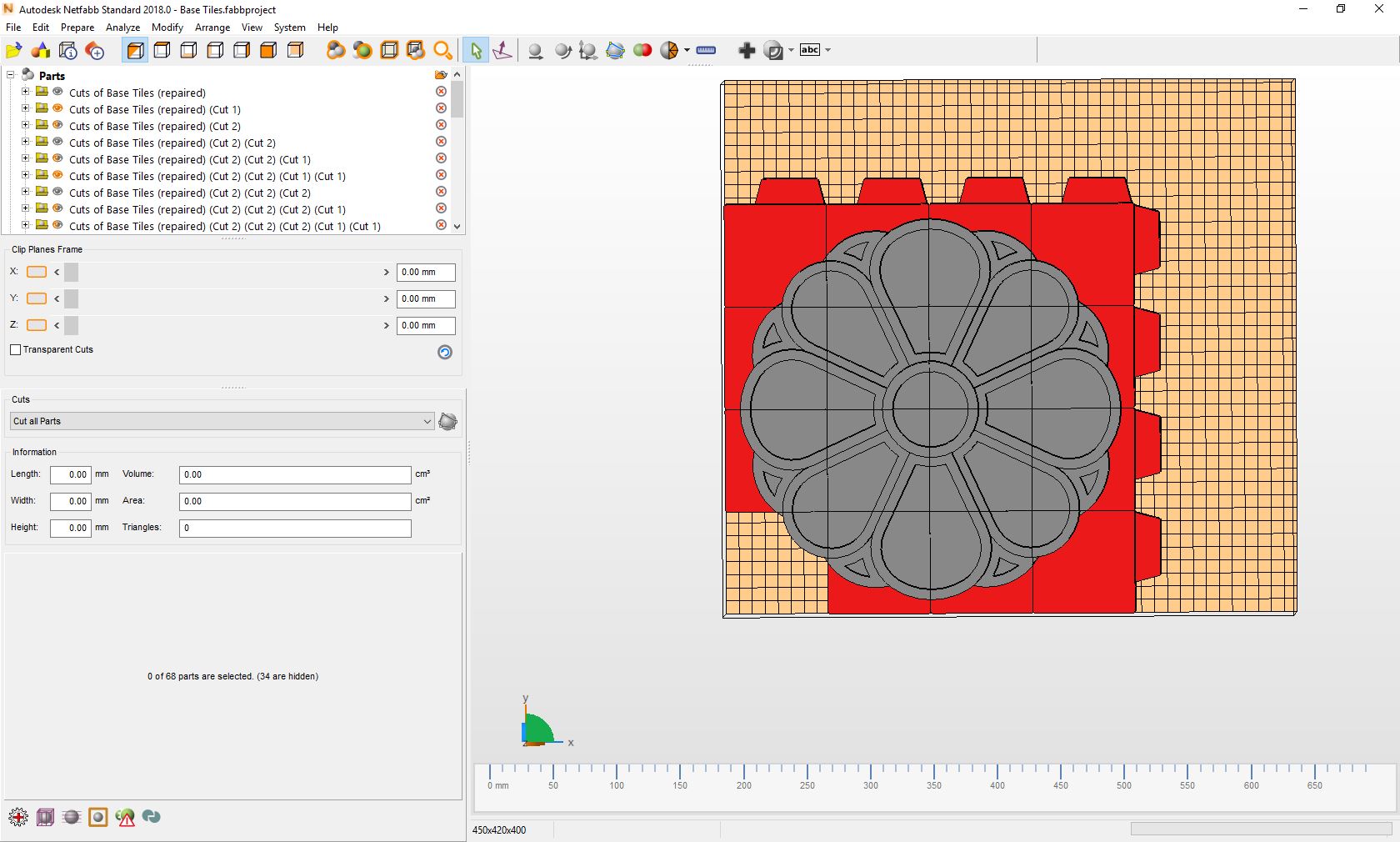
Task: Click the abc part labeling tool
Action: point(809,49)
